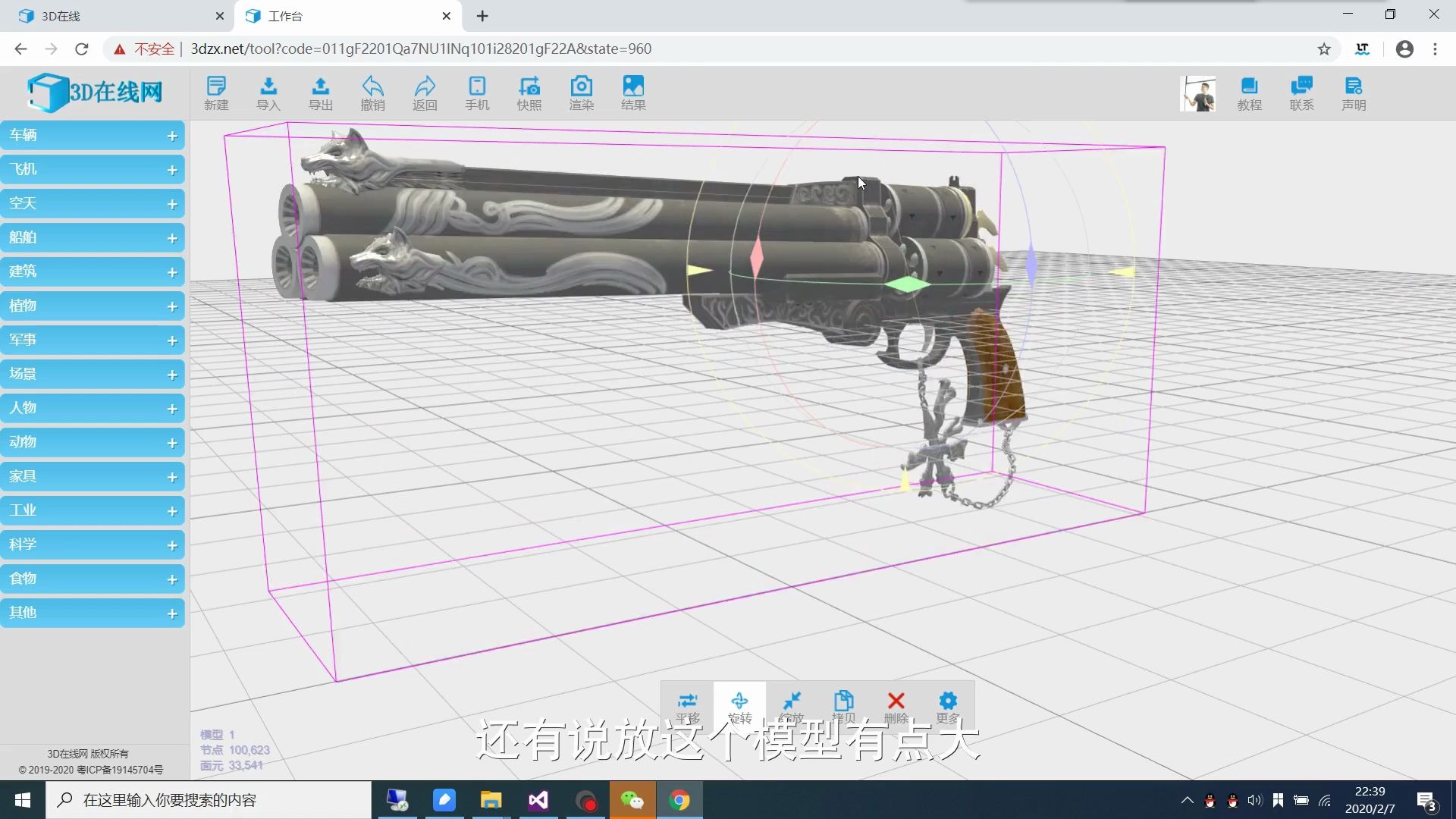This screenshot has width=1456, height=819.
Task: Expand the 人物 category
Action: coord(93,409)
